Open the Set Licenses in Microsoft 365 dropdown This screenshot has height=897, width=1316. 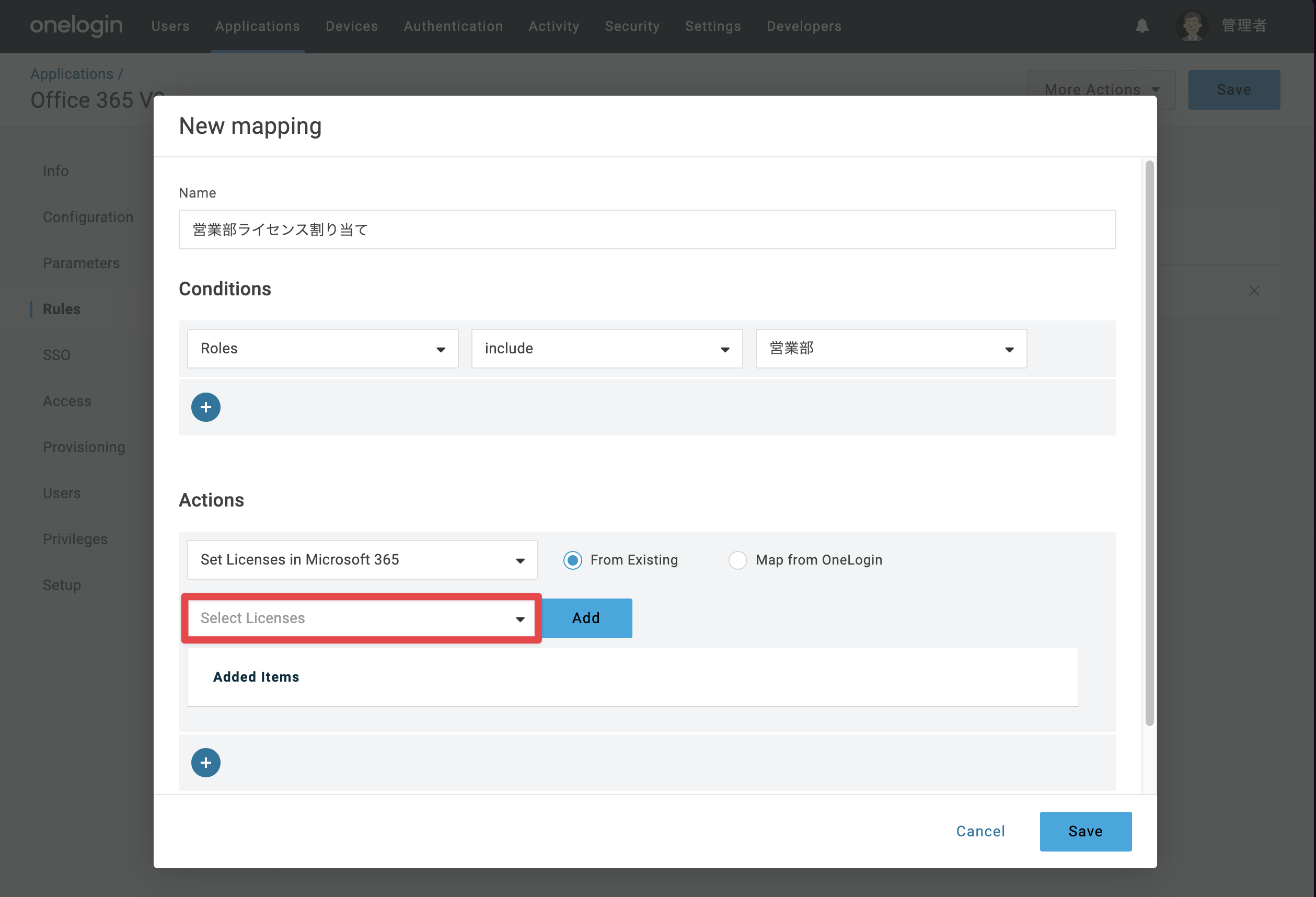pos(362,560)
